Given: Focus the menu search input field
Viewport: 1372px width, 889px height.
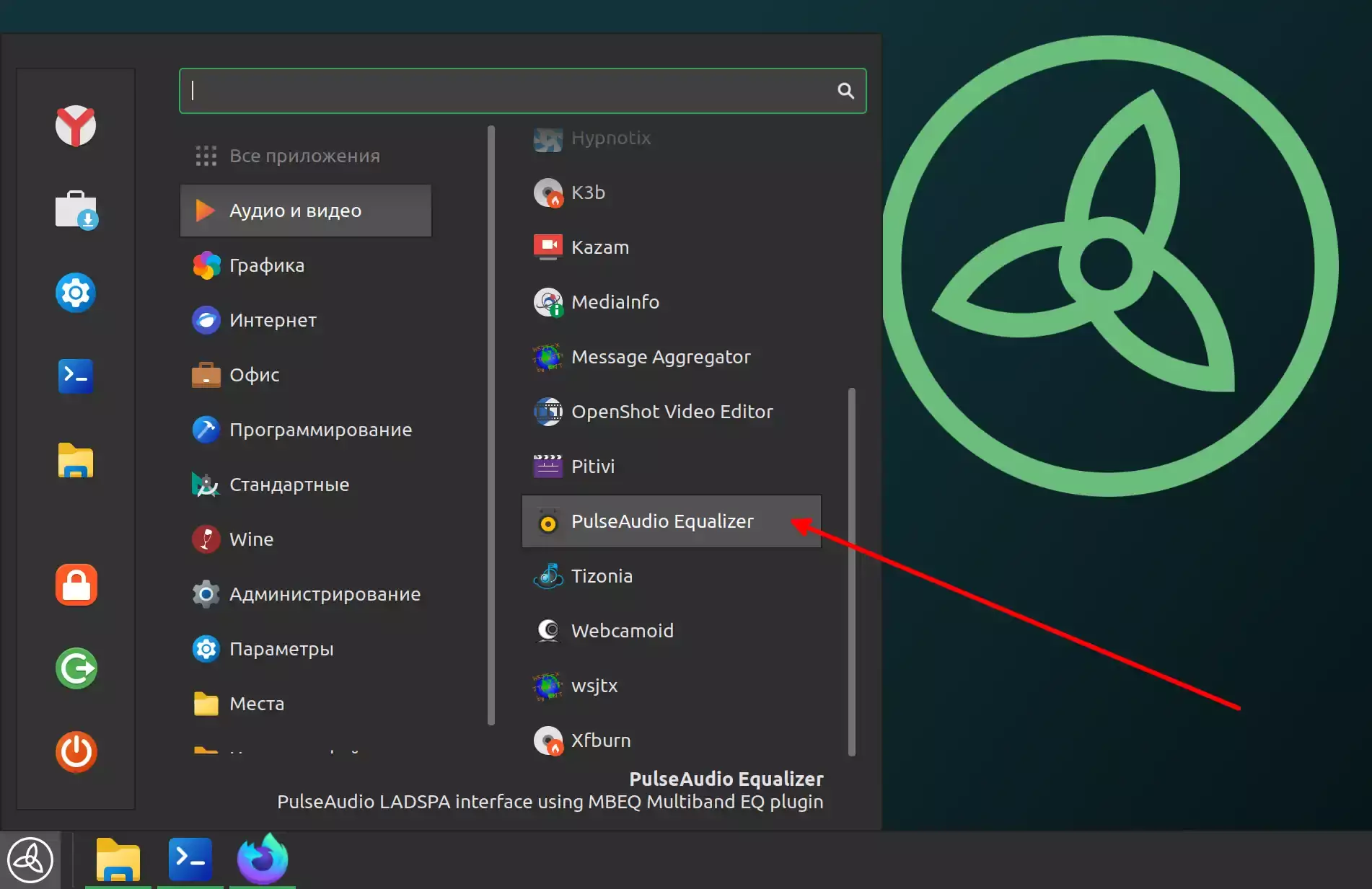Looking at the screenshot, I should 522,91.
